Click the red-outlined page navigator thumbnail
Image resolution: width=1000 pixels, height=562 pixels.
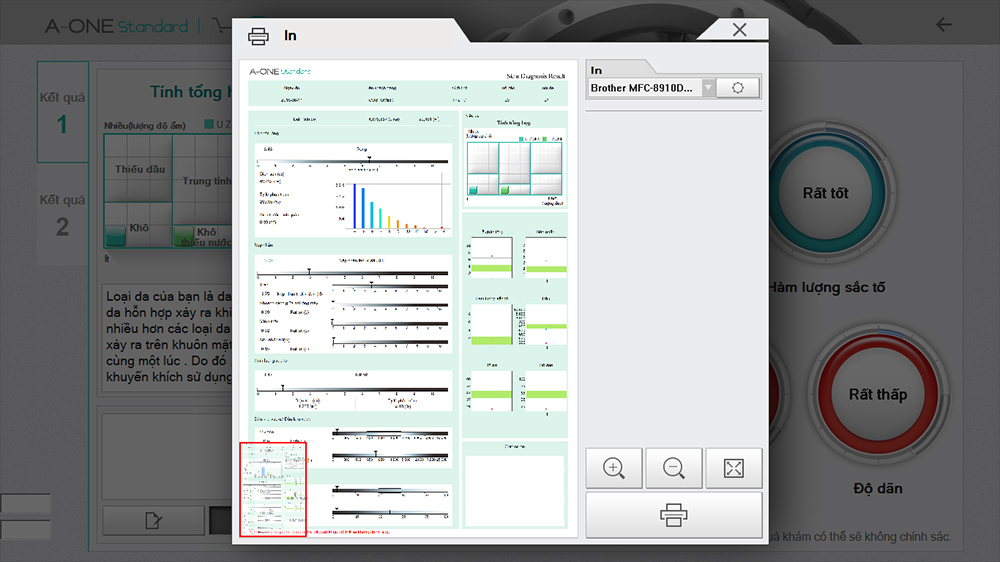pos(272,489)
